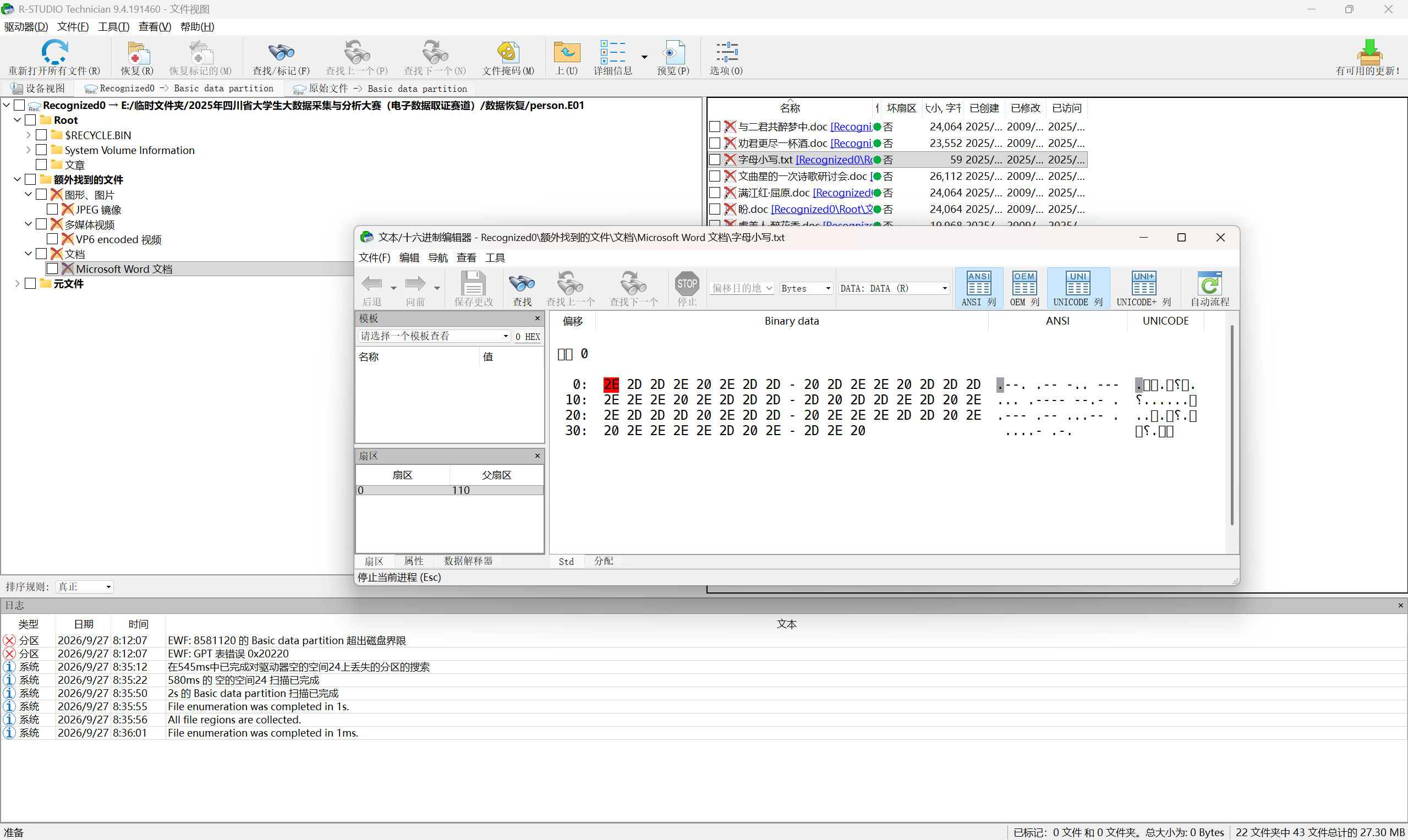The image size is (1408, 840).
Task: Click the 偏移目的地 offset input field
Action: coord(741,288)
